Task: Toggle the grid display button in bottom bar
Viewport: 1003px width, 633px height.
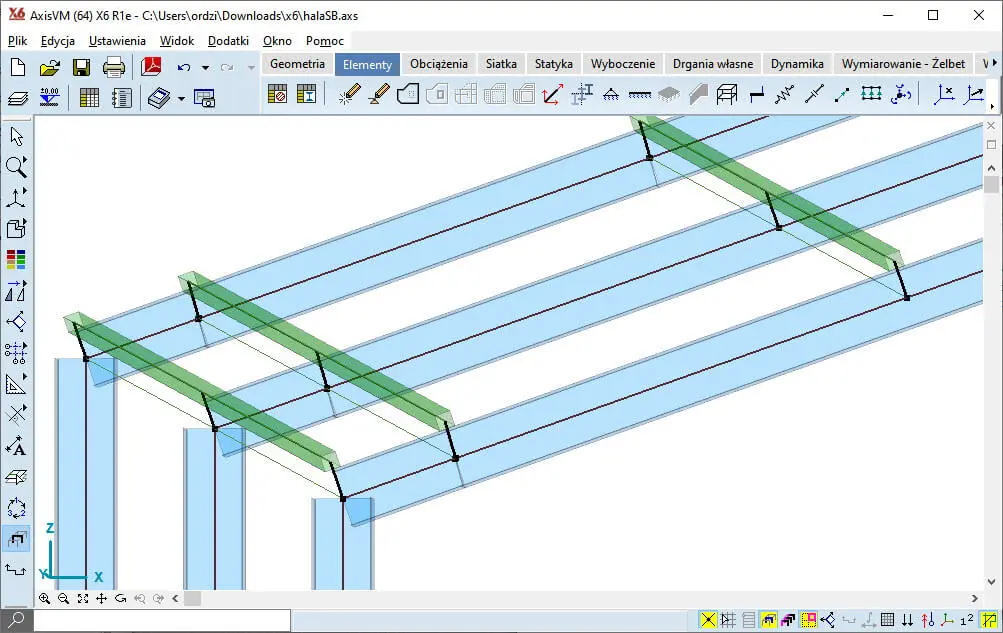Action: [x=887, y=620]
